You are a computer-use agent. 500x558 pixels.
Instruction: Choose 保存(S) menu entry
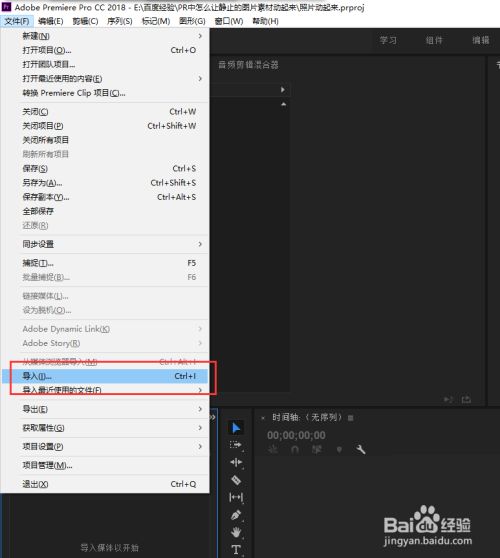tap(105, 169)
